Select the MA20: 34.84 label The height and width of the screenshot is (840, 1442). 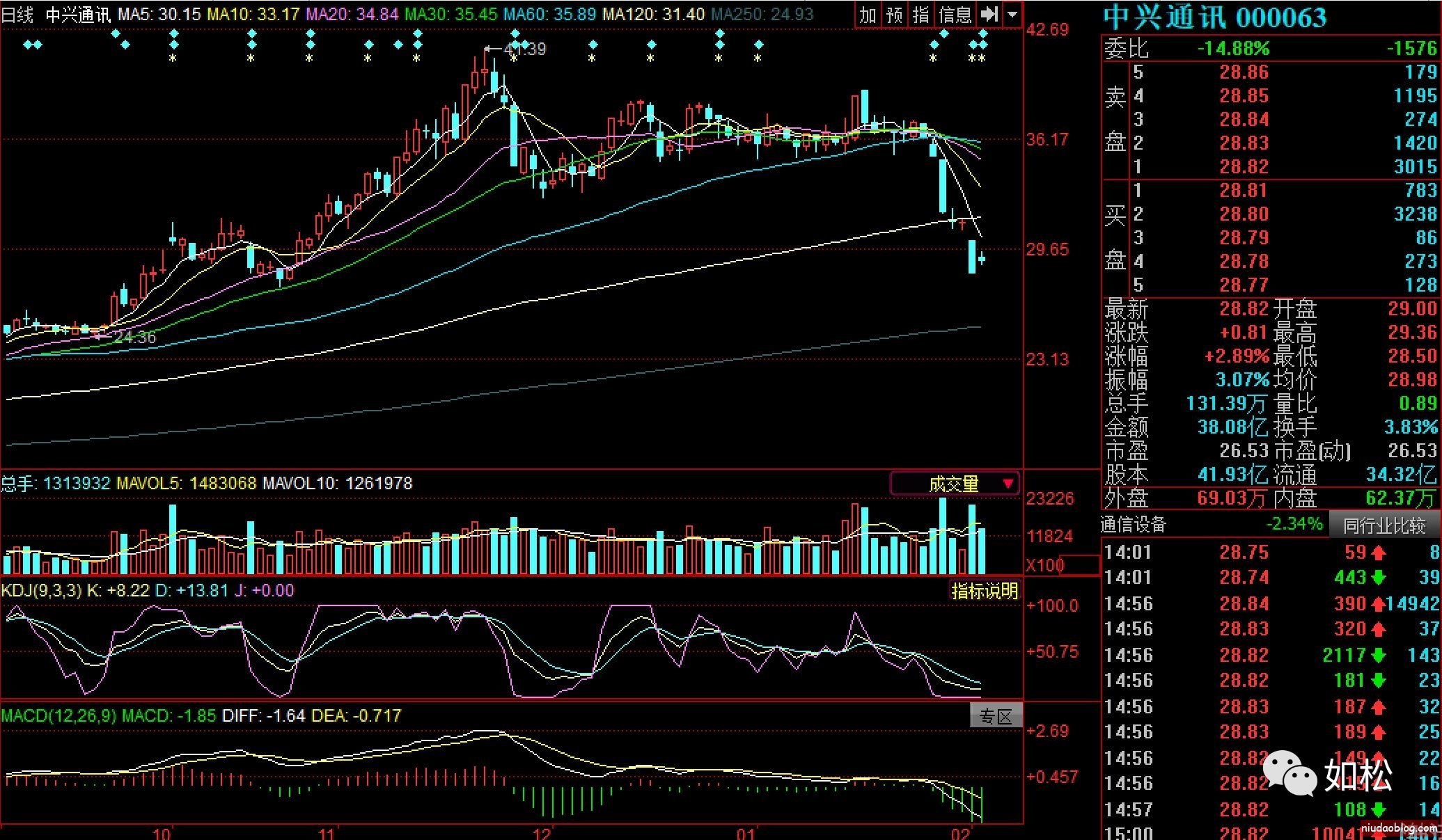[x=352, y=14]
